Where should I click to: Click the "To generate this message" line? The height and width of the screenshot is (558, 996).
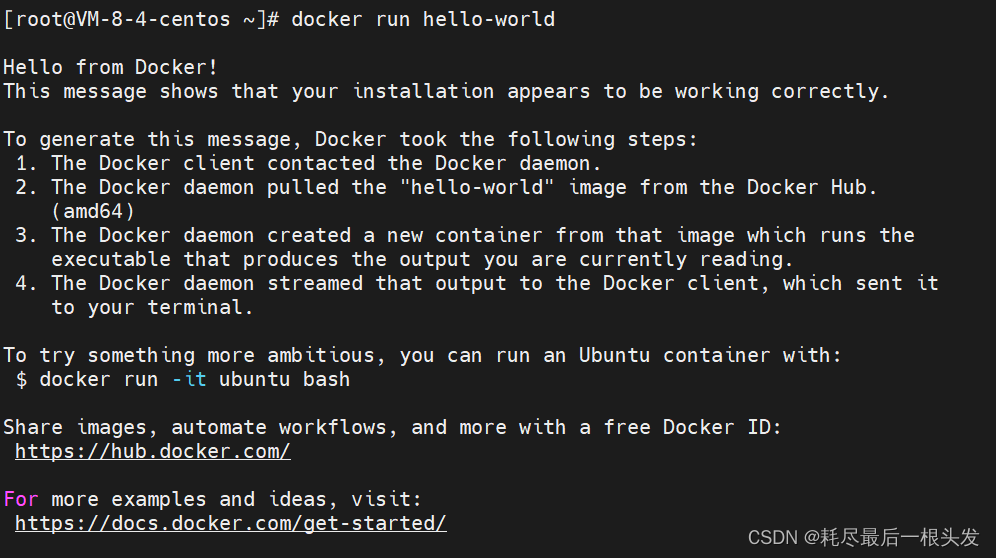point(350,139)
